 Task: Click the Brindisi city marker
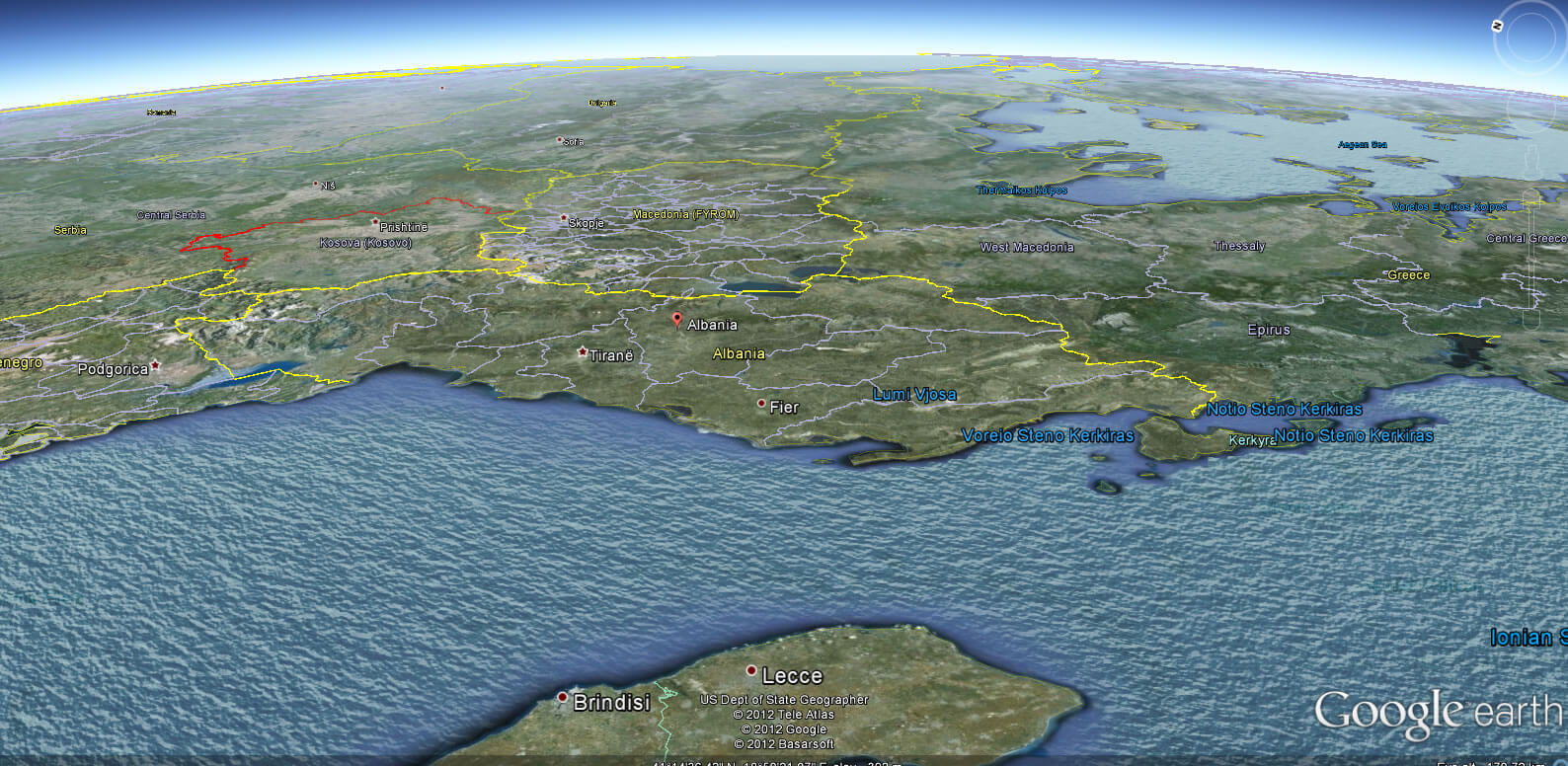point(562,698)
